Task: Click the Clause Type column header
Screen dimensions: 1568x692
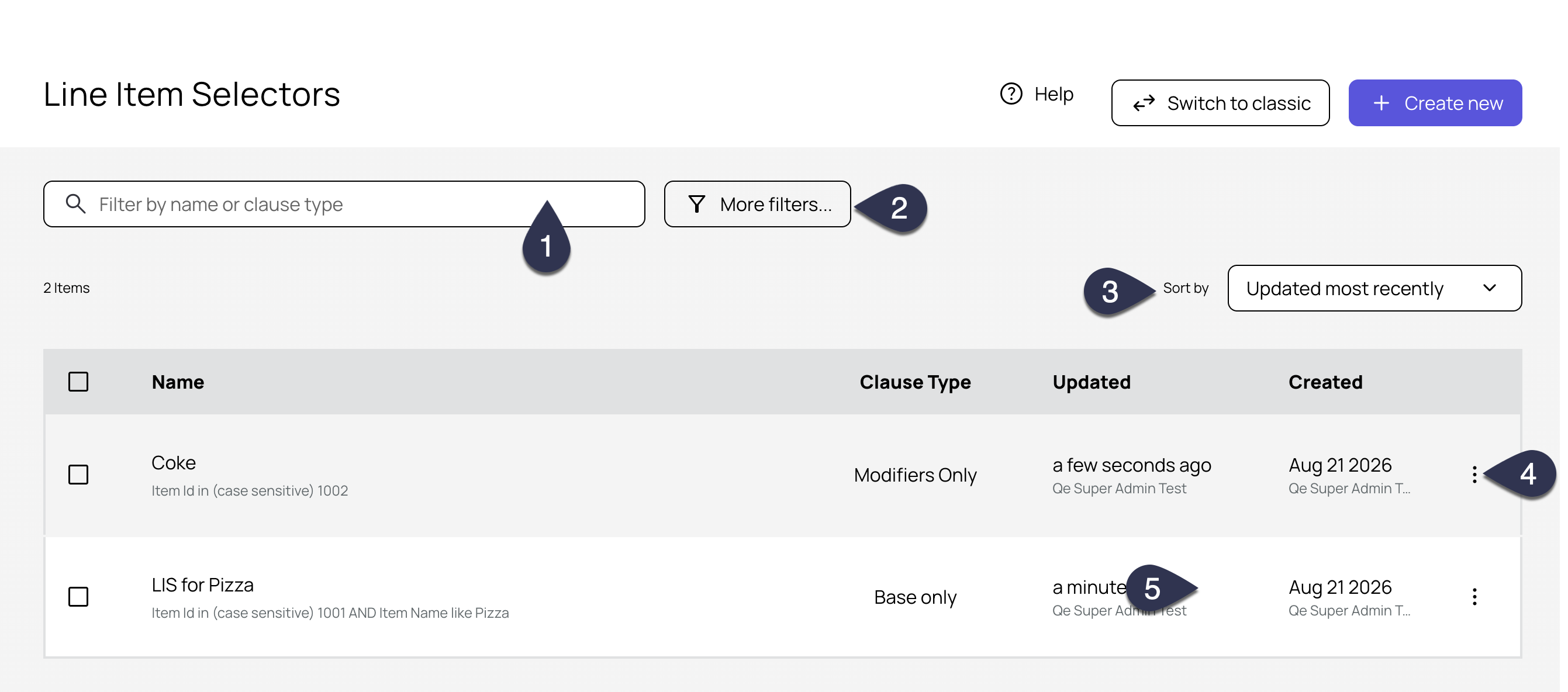Action: [915, 382]
